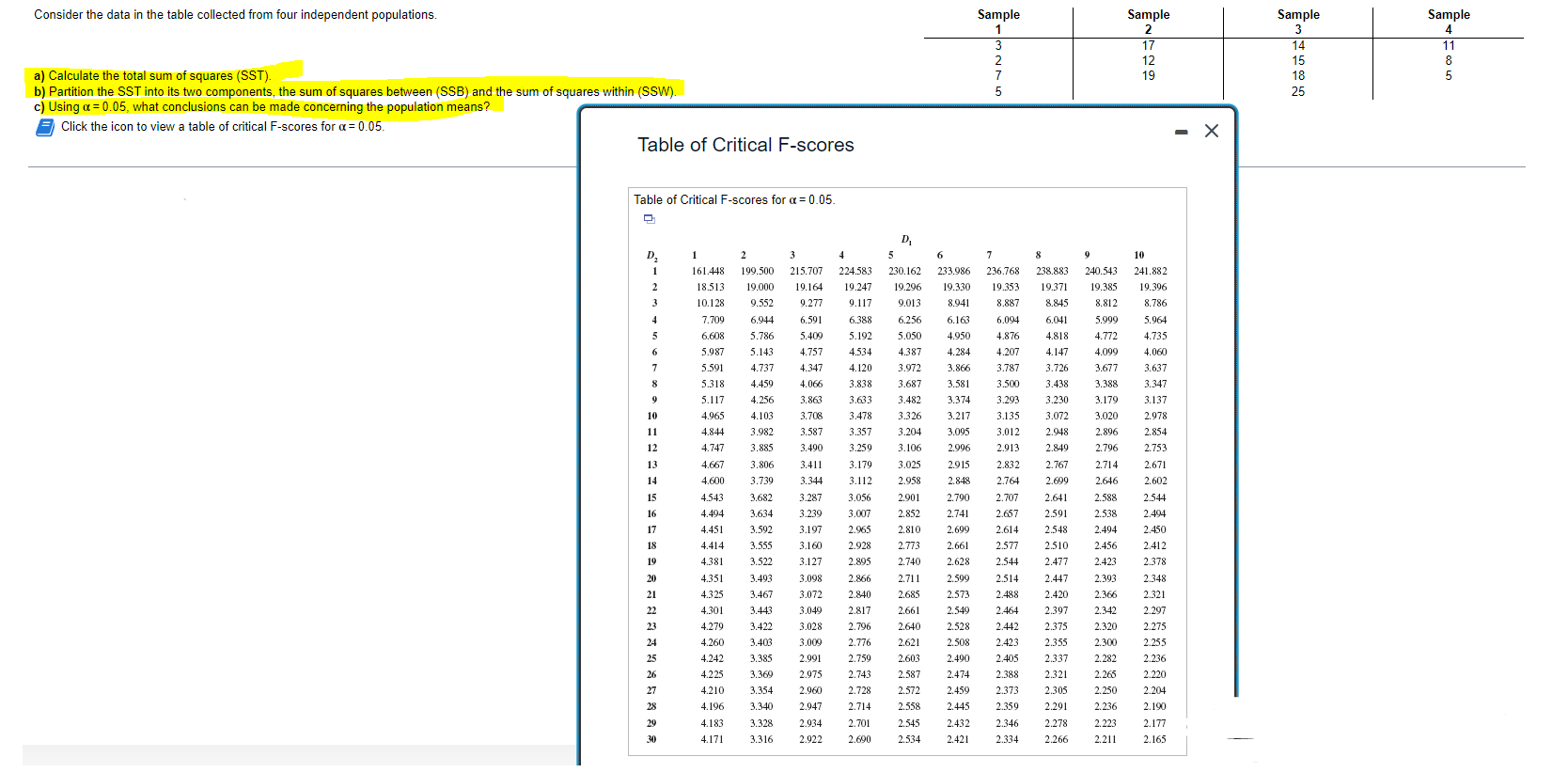
Task: Select the 'Sample 2' column header
Action: click(x=1149, y=22)
